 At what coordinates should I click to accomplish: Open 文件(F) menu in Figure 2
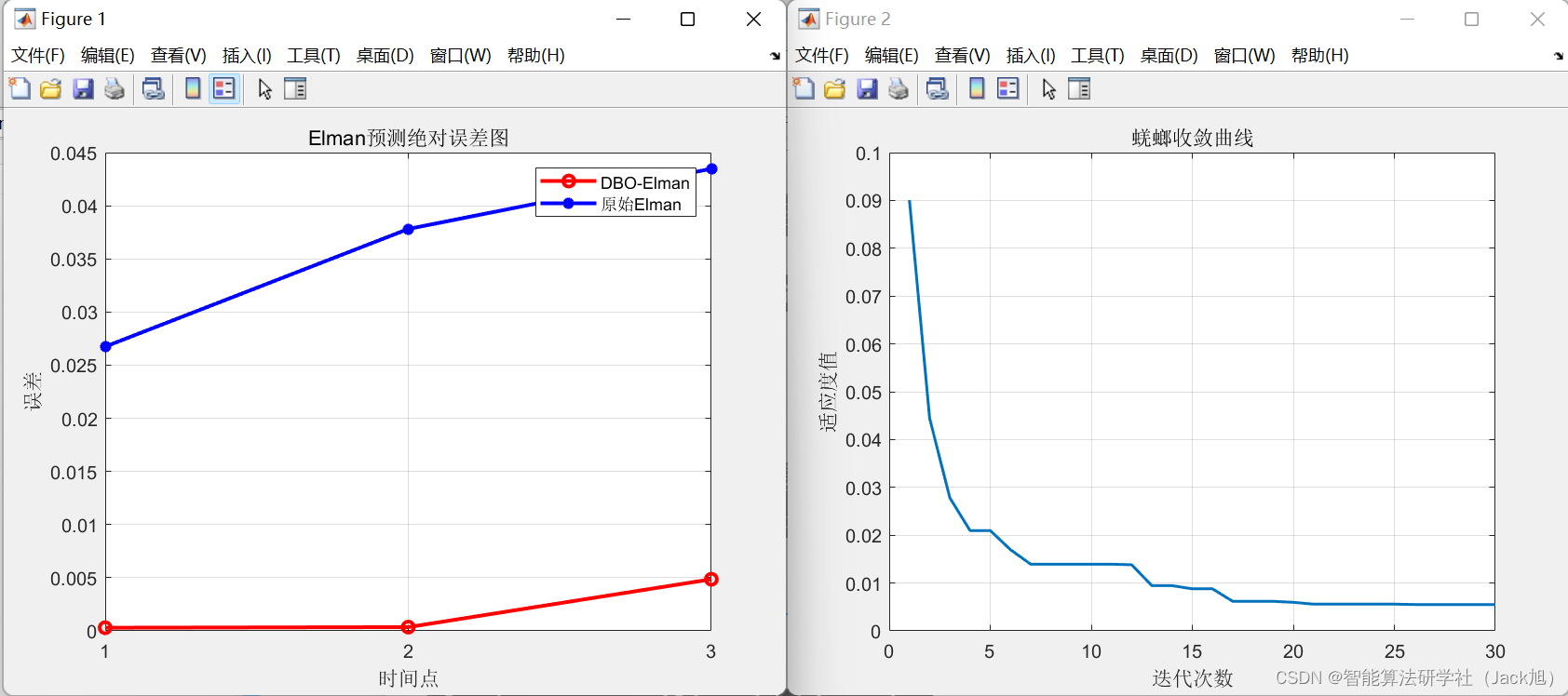pos(822,56)
